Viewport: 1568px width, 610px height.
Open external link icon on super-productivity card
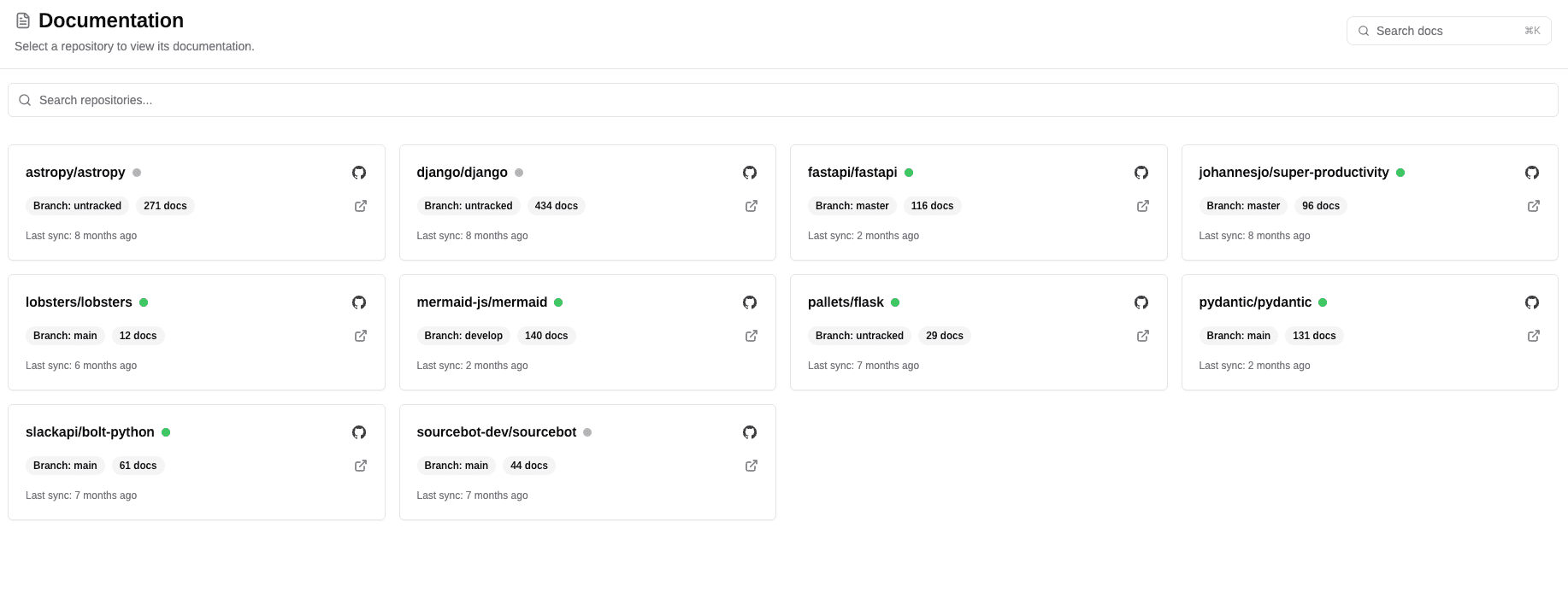(x=1534, y=206)
